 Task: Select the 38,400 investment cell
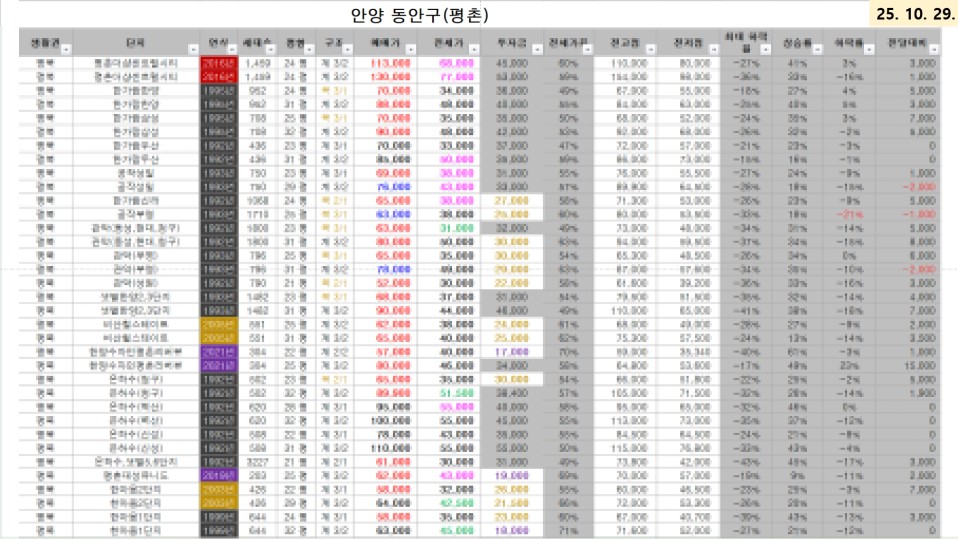point(511,393)
